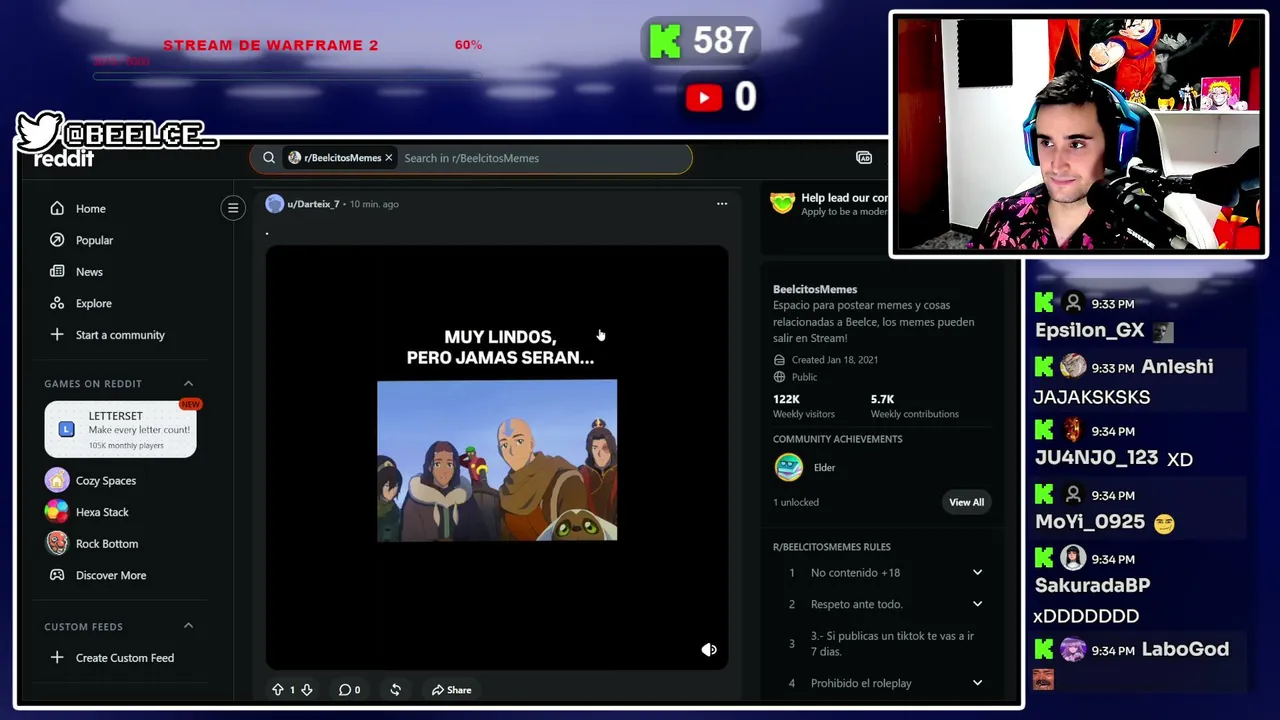Click chat username 'LaboGod'
Viewport: 1280px width, 720px height.
pos(1185,650)
